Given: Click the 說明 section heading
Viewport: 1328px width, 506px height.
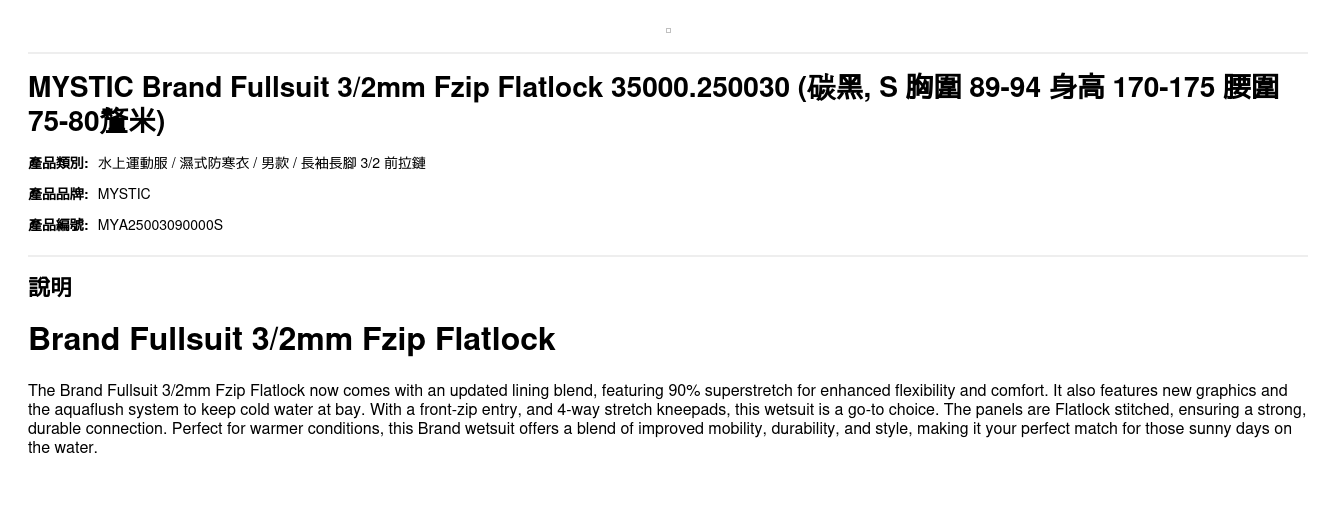Looking at the screenshot, I should [50, 287].
